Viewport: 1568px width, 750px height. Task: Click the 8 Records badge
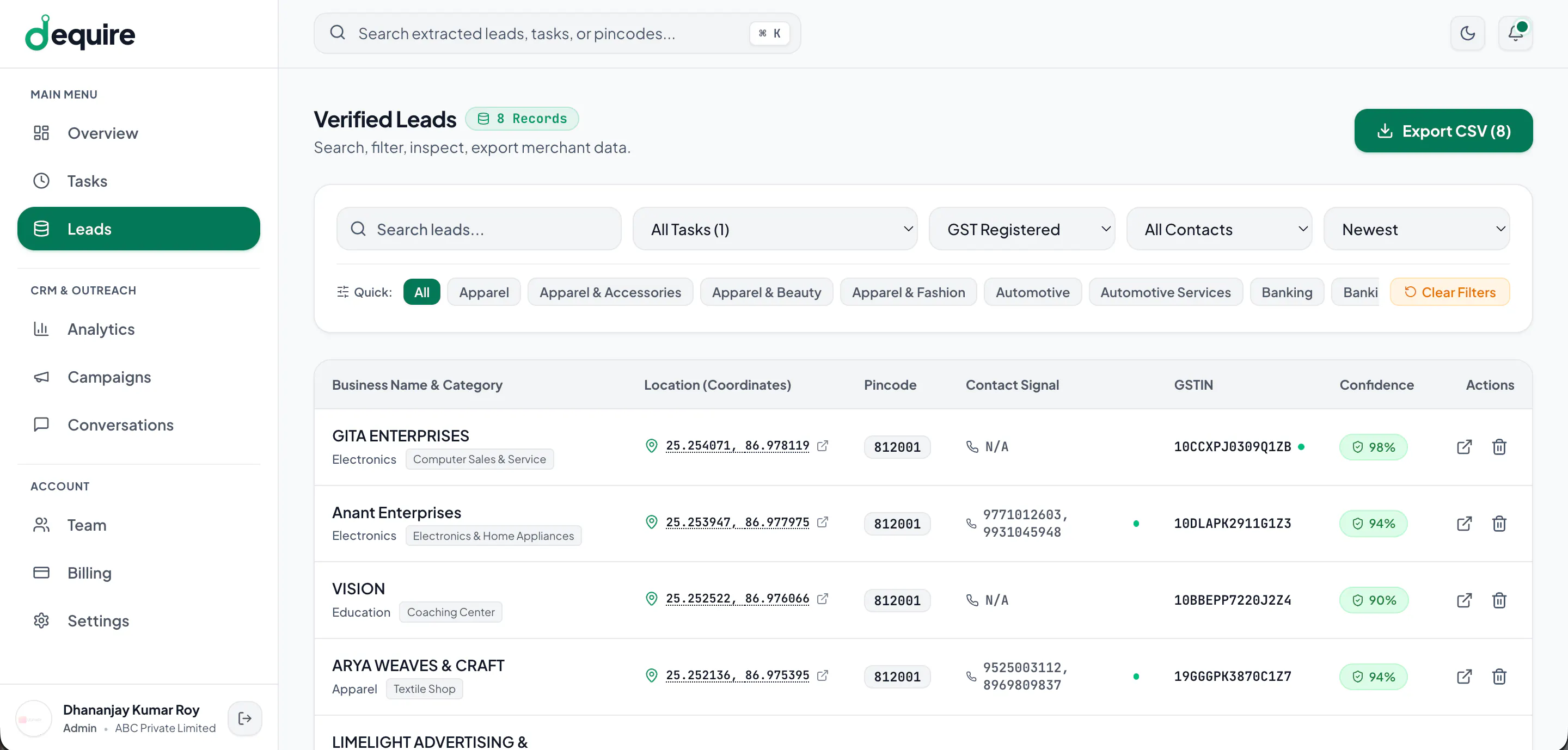522,119
